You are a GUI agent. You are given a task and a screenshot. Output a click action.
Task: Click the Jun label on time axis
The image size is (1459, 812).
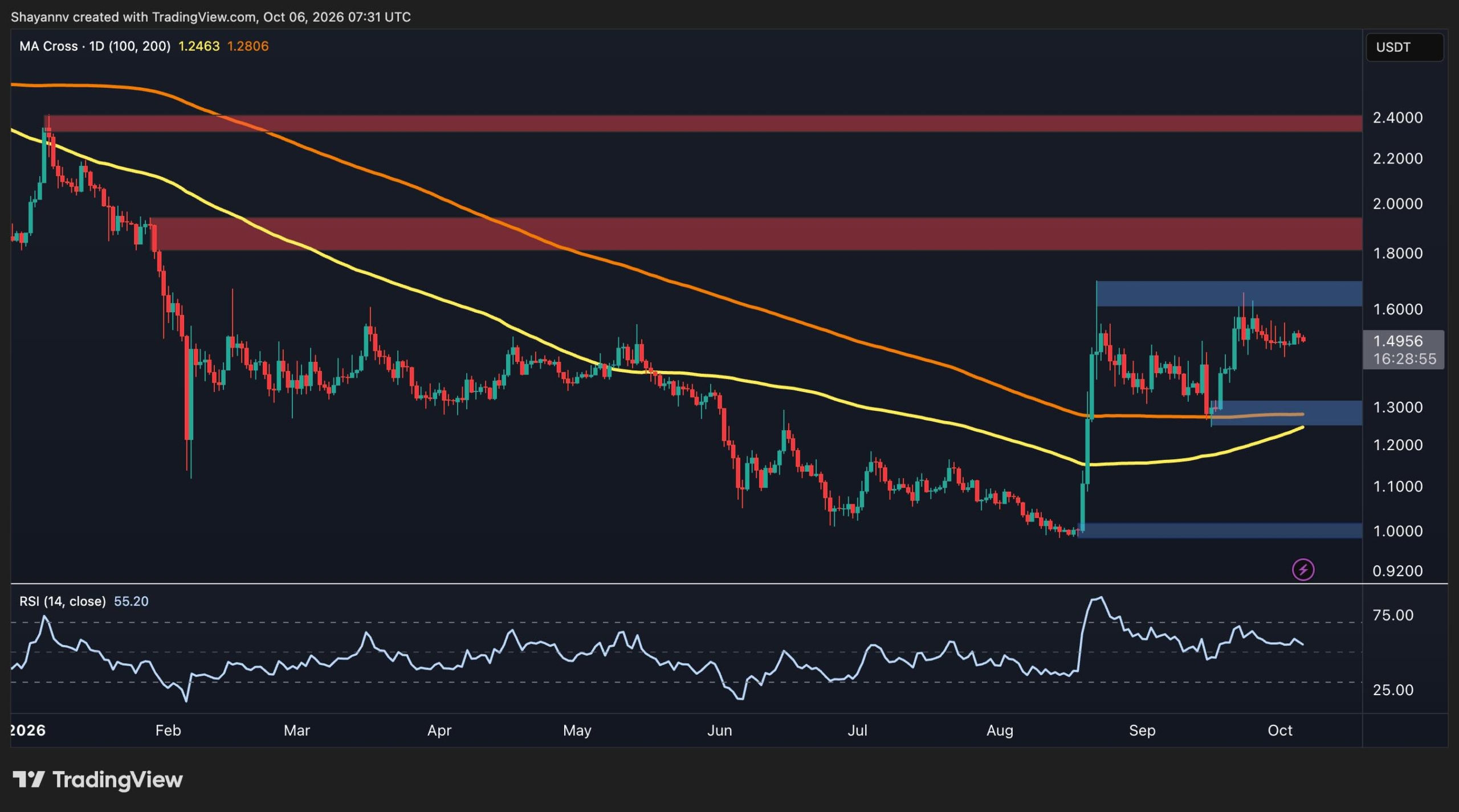[719, 730]
